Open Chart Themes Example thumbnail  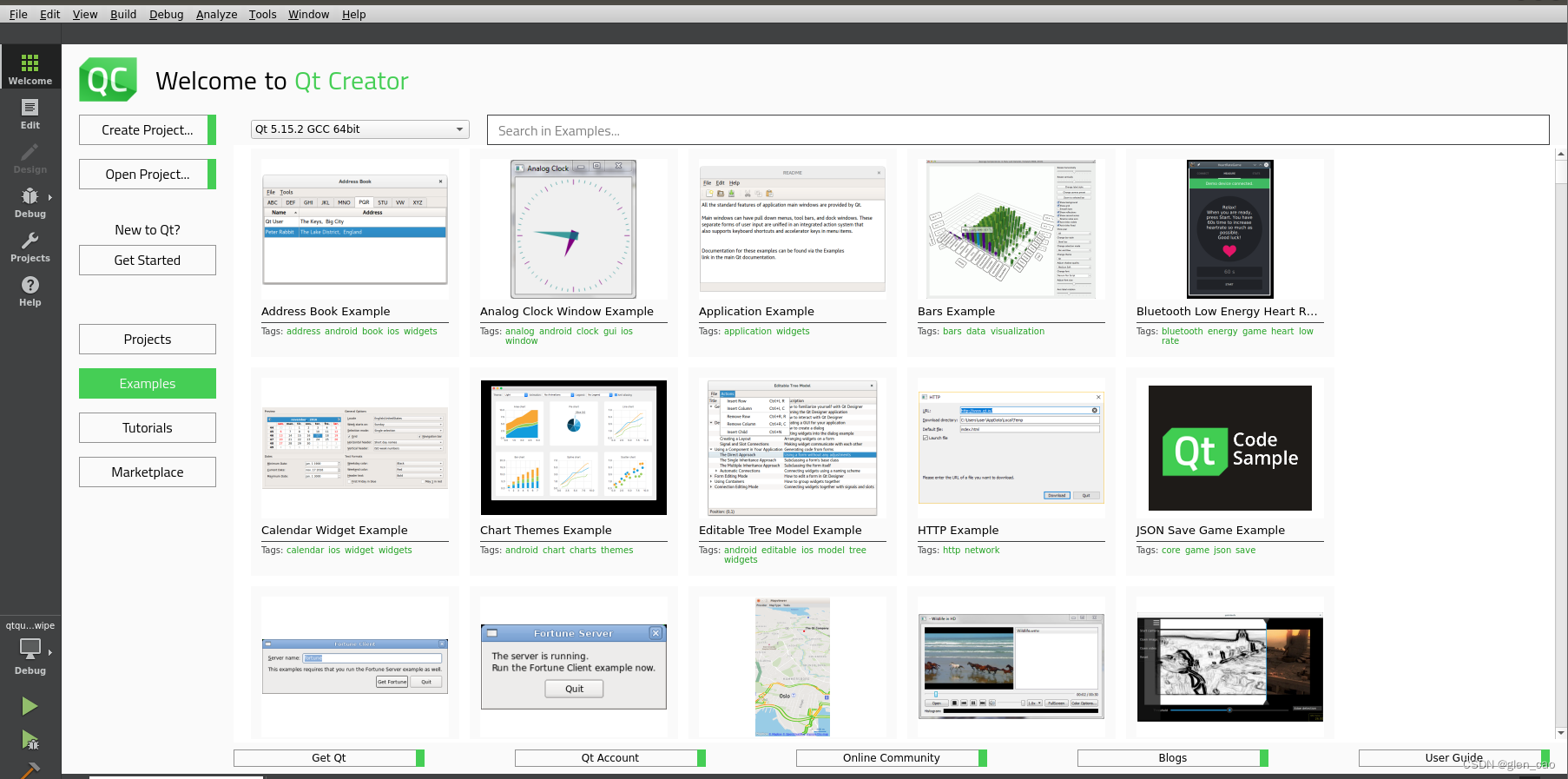(574, 448)
